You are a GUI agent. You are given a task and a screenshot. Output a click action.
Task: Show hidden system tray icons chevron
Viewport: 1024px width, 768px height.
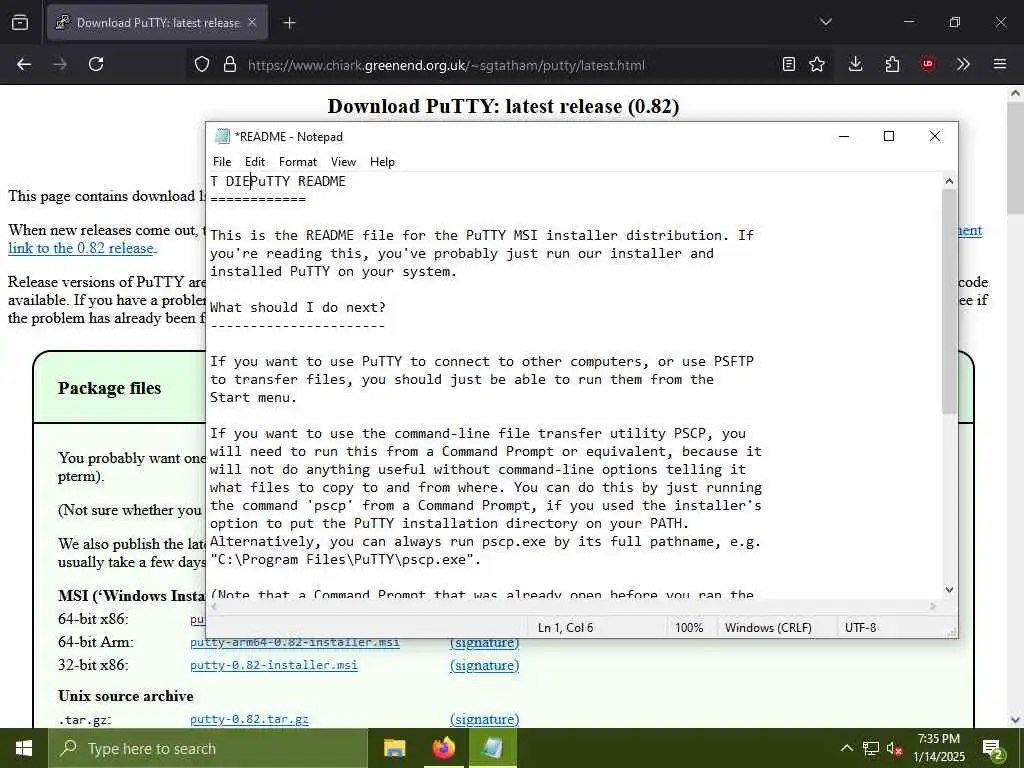tap(846, 748)
